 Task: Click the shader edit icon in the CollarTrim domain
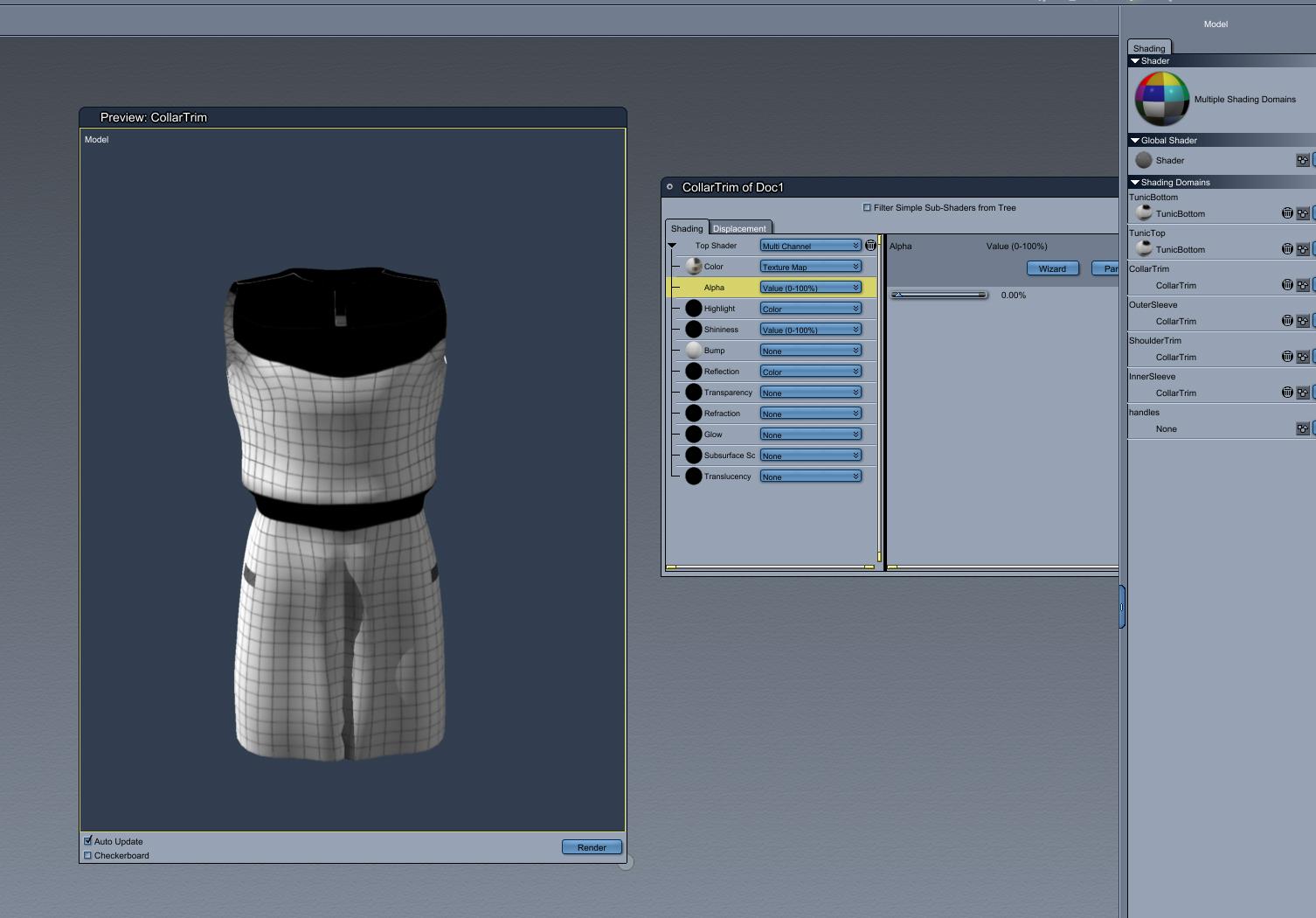(1303, 285)
